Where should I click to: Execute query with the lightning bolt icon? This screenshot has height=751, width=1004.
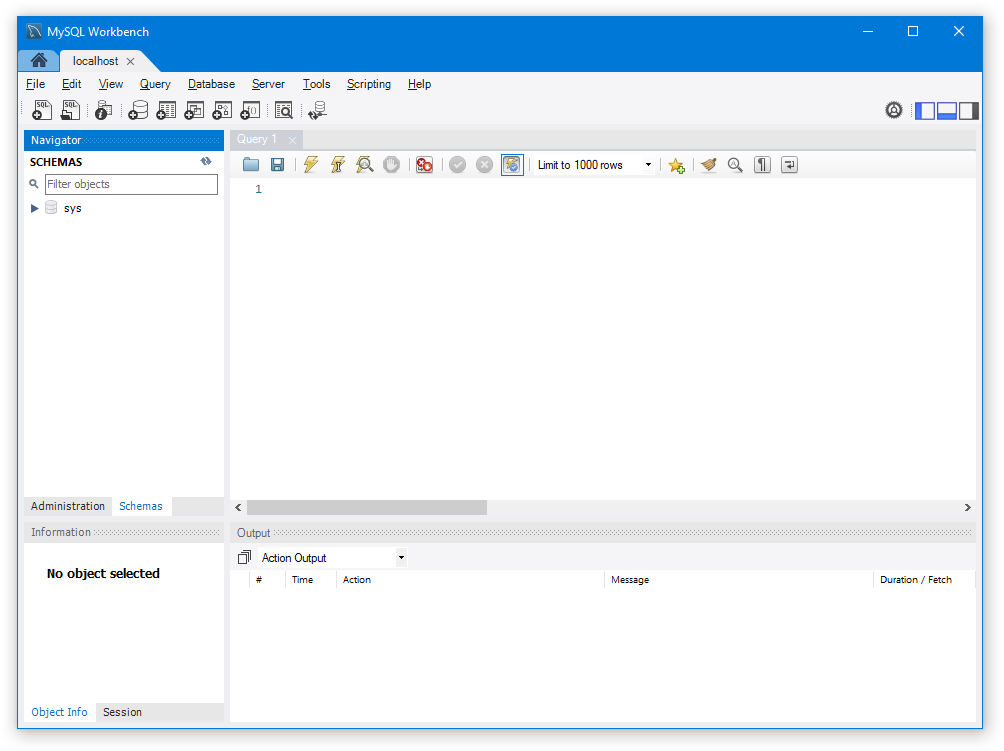(311, 165)
